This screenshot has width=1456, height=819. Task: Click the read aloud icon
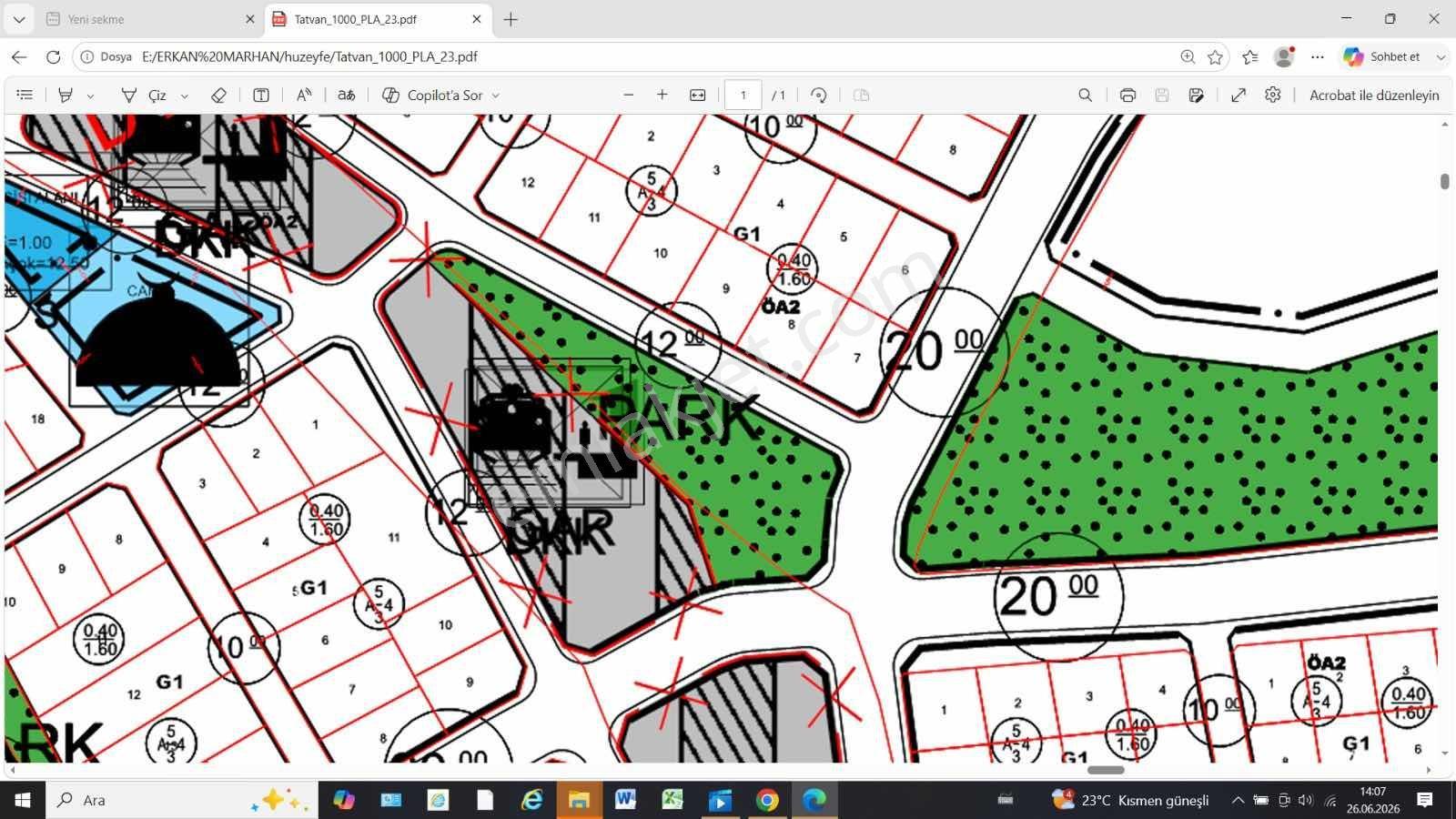coord(304,95)
